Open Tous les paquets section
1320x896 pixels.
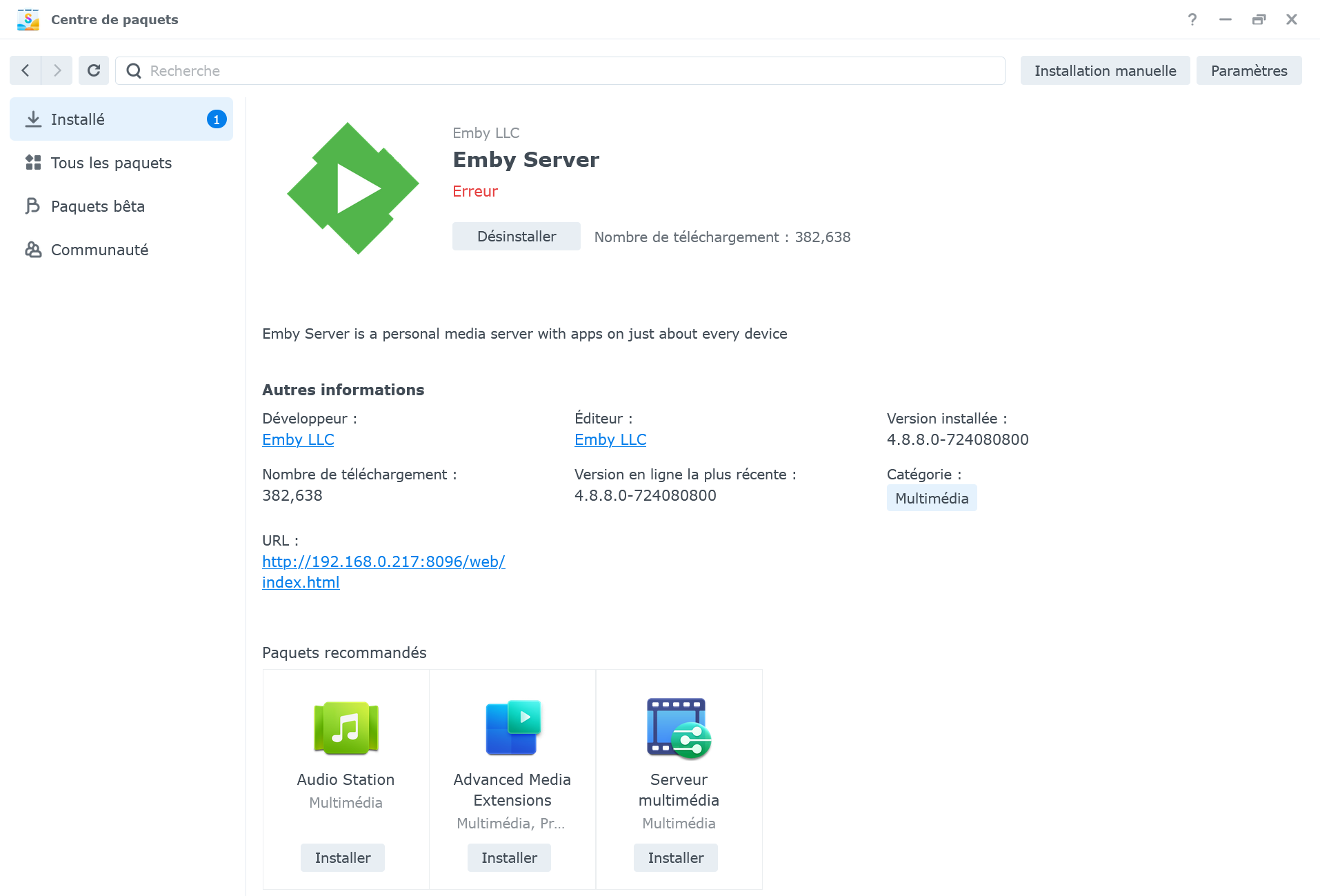click(x=121, y=163)
